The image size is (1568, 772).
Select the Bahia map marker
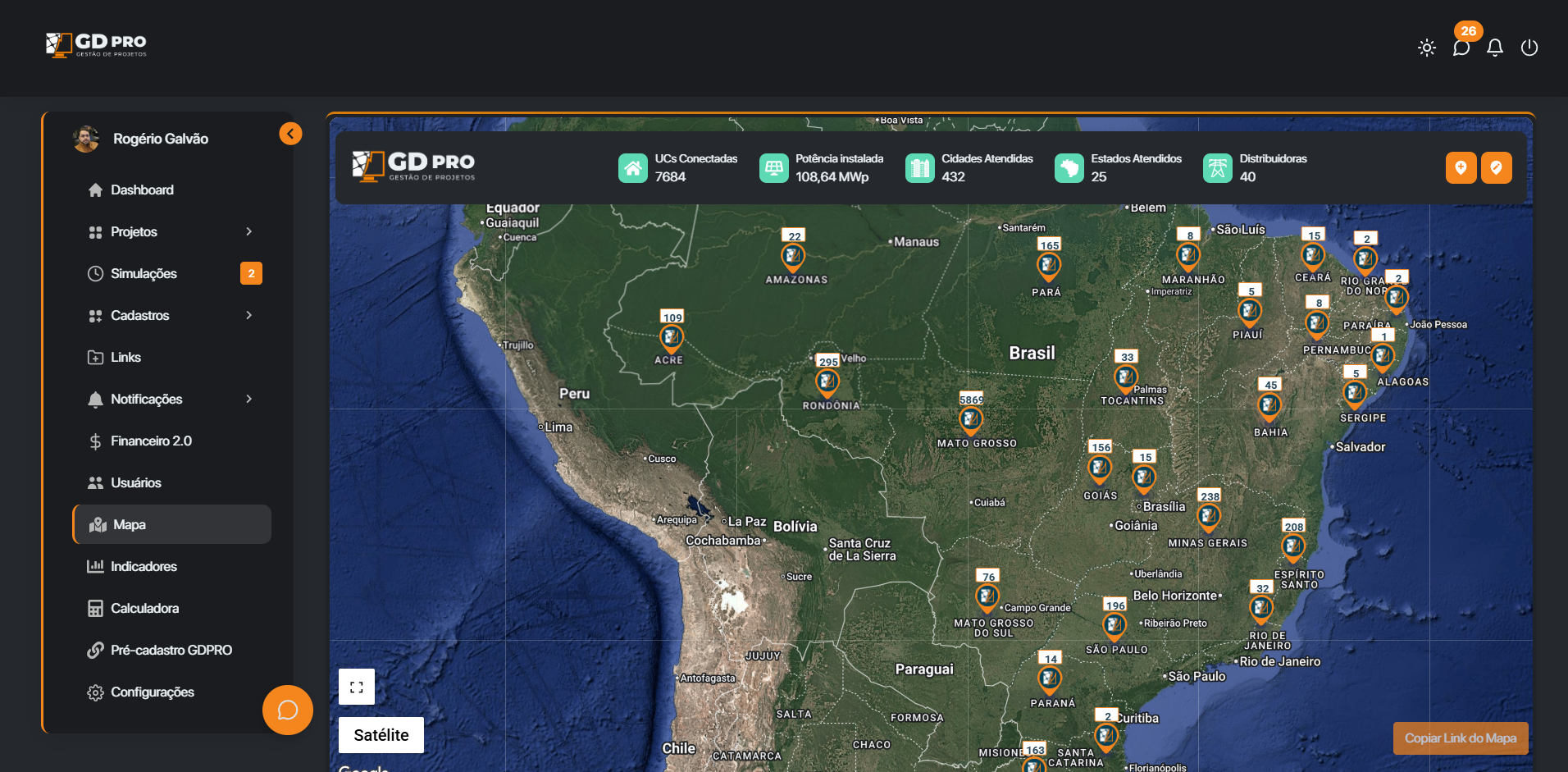[1269, 405]
